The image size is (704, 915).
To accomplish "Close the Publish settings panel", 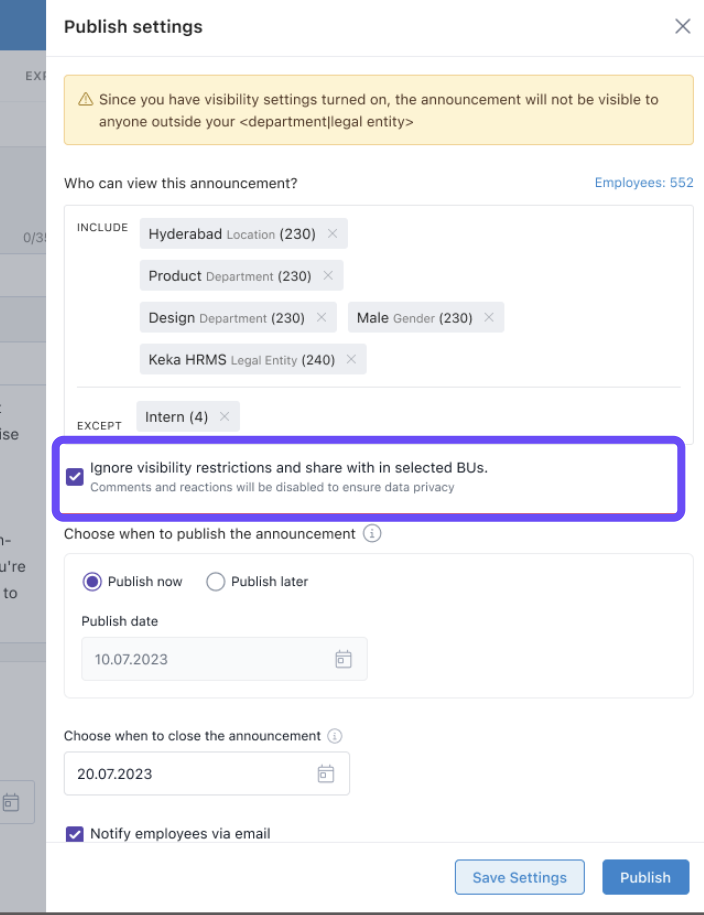I will 682,27.
